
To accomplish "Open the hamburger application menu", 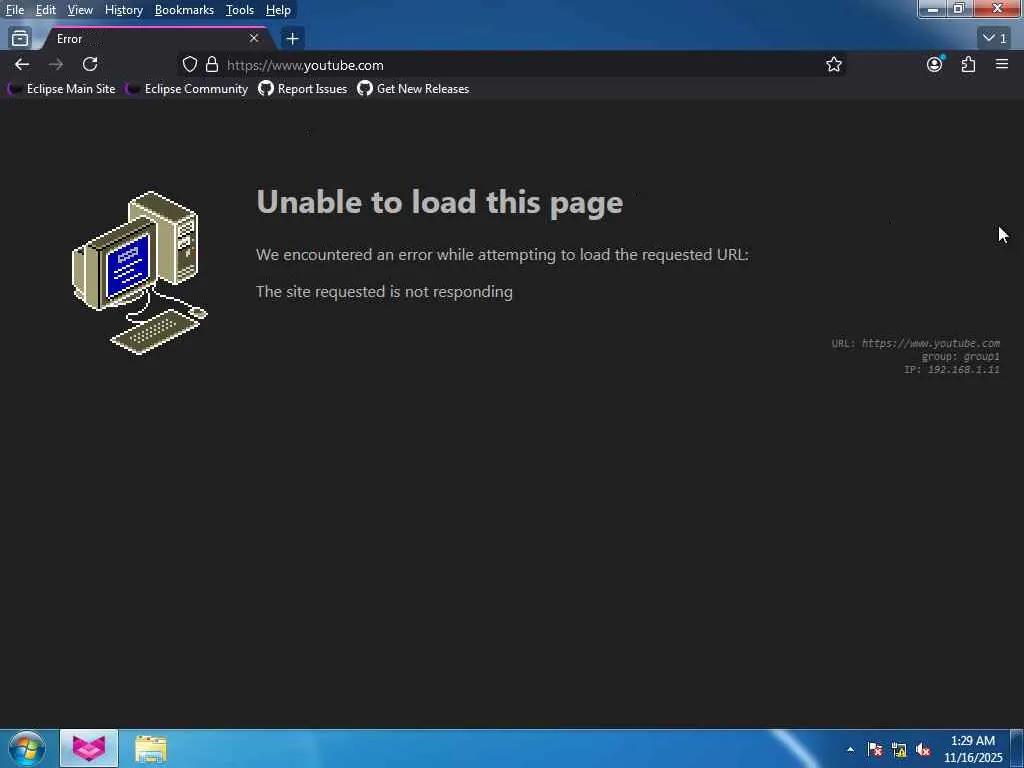I will 1002,64.
